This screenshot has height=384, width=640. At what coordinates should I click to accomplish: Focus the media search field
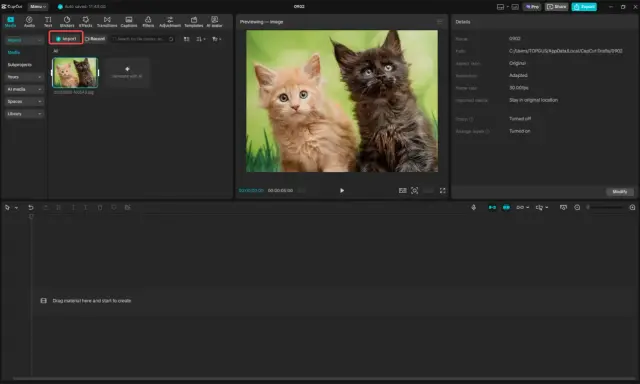[x=142, y=39]
